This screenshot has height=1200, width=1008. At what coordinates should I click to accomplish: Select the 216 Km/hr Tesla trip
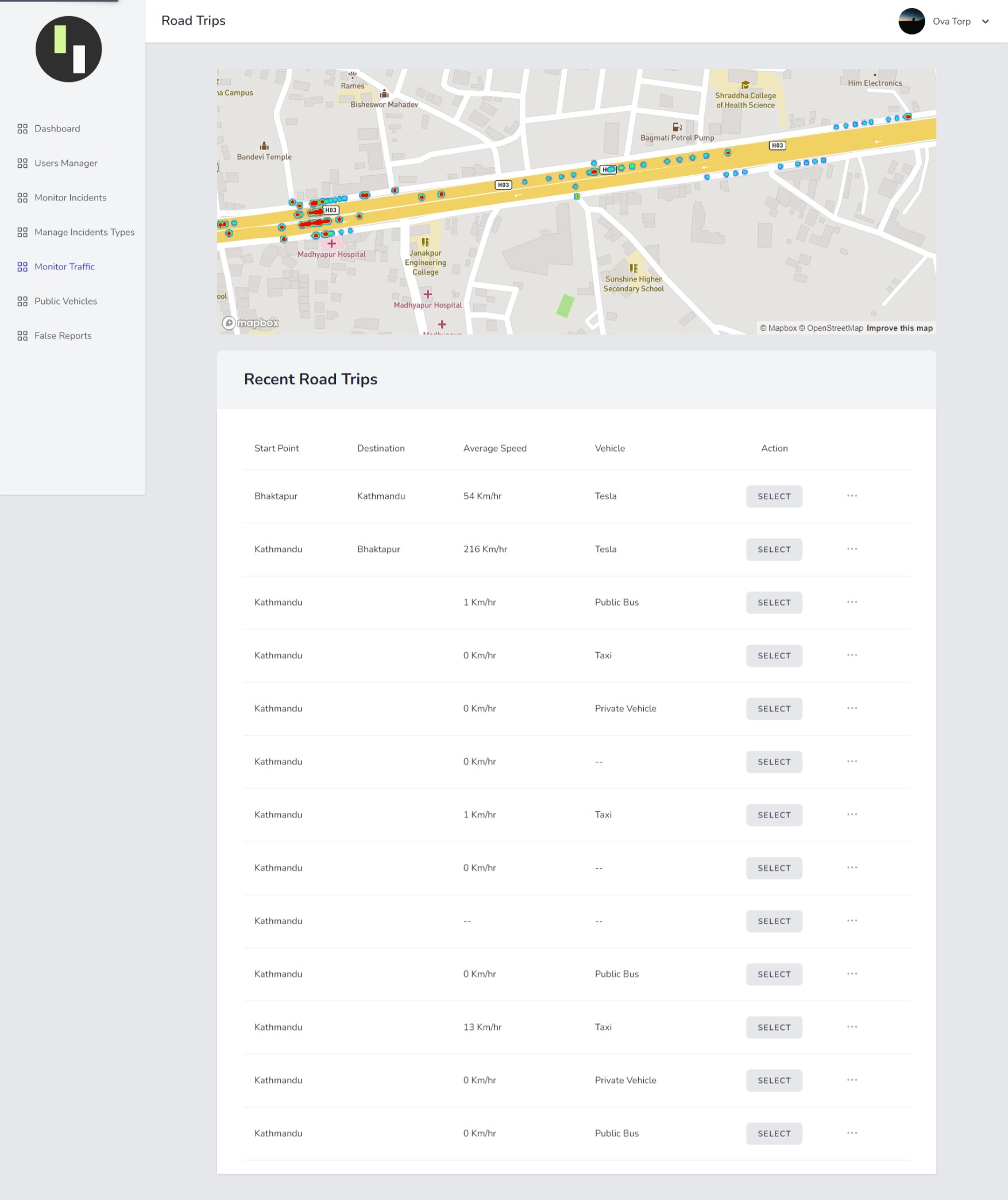tap(774, 549)
